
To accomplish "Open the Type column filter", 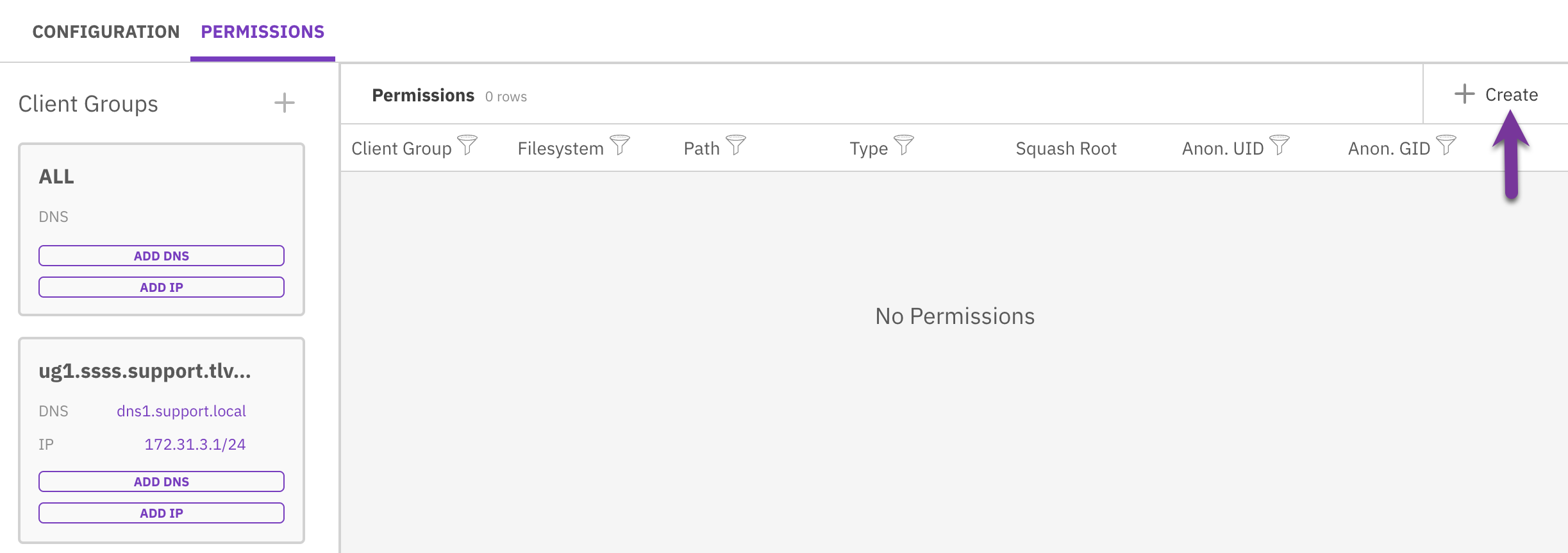I will [903, 146].
